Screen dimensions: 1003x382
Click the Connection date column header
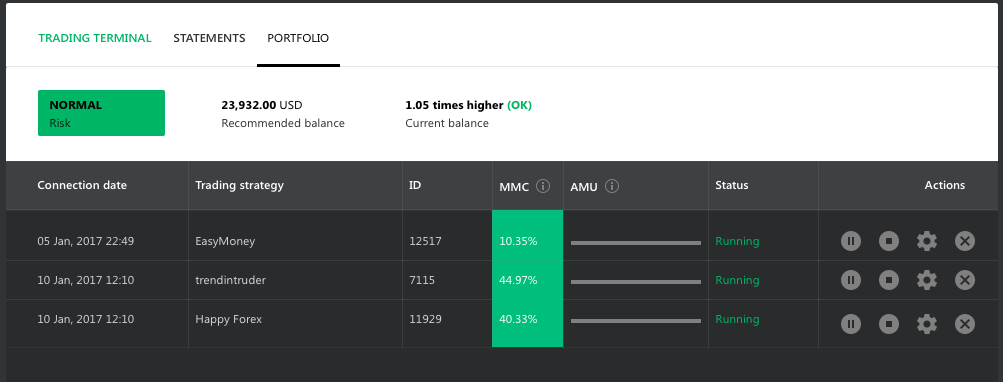click(x=82, y=186)
